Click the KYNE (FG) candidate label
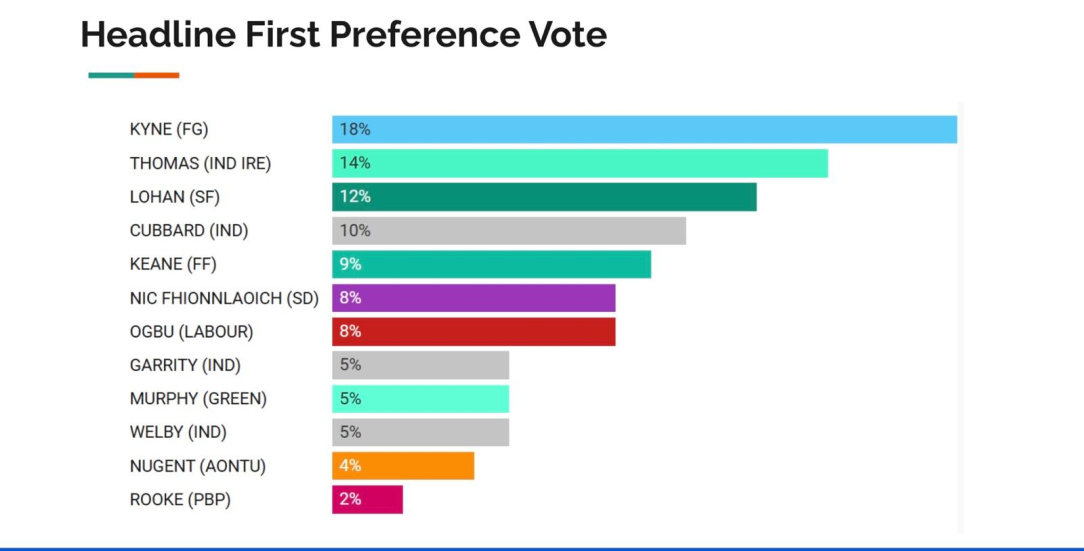Image resolution: width=1084 pixels, height=551 pixels. (169, 129)
